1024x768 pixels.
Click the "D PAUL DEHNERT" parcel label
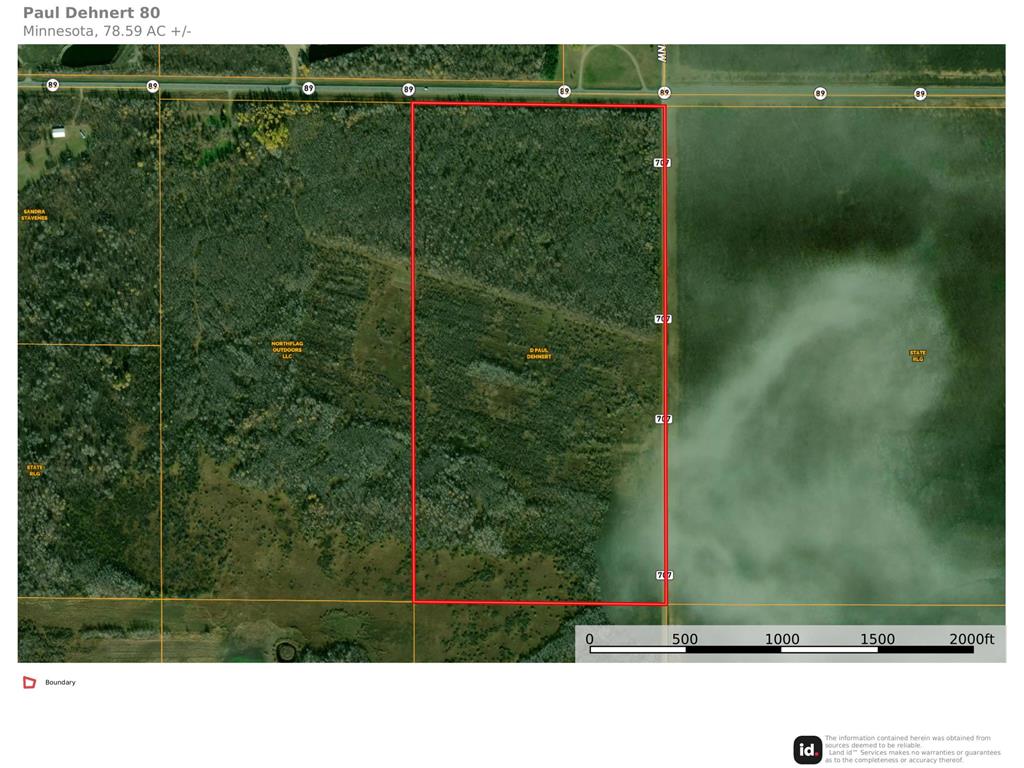tap(539, 353)
